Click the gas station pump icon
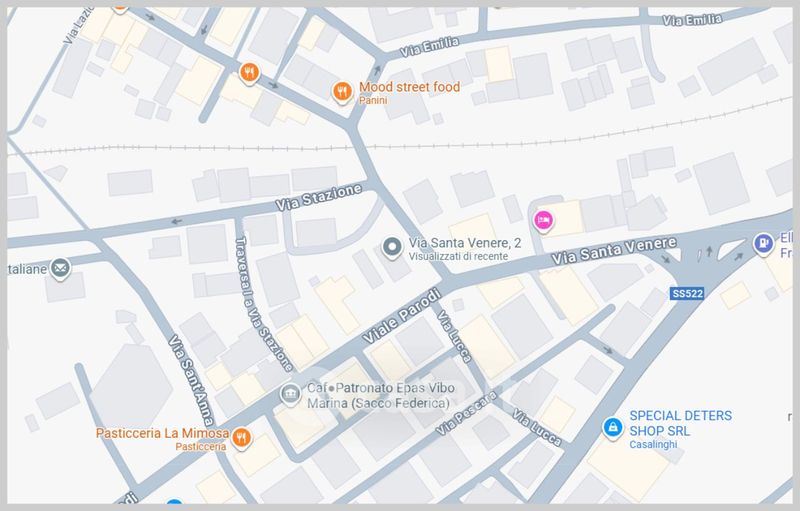The height and width of the screenshot is (511, 800). 763,244
